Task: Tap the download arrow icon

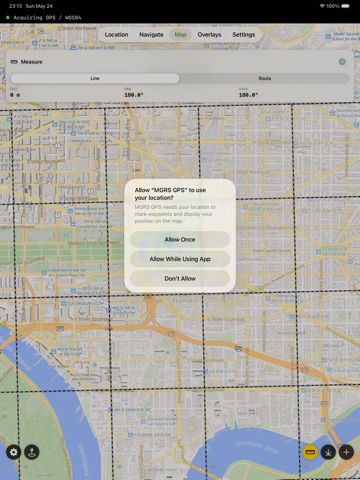Action: [328, 452]
